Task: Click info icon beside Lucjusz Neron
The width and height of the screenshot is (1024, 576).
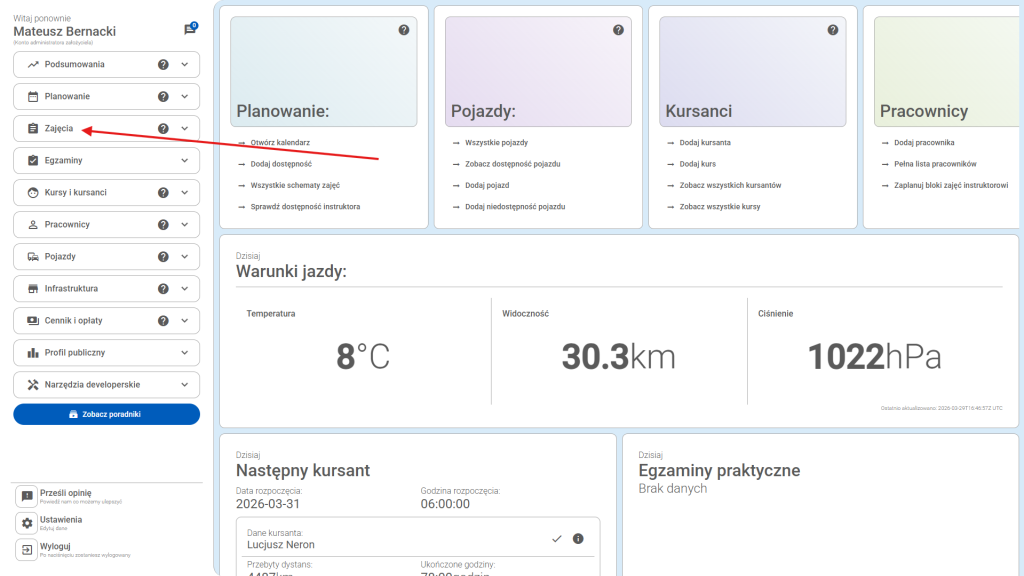Action: pos(578,539)
